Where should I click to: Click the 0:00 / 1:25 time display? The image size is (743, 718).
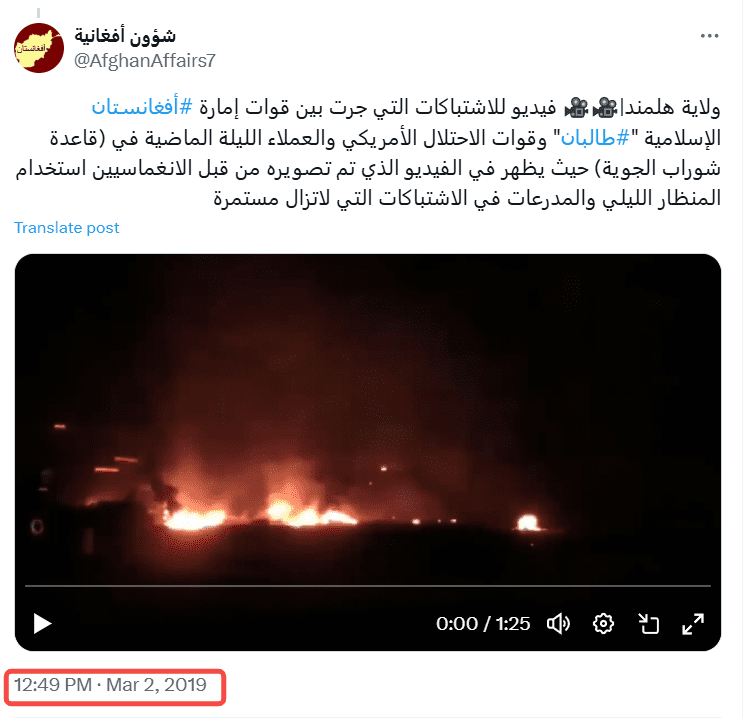[483, 624]
